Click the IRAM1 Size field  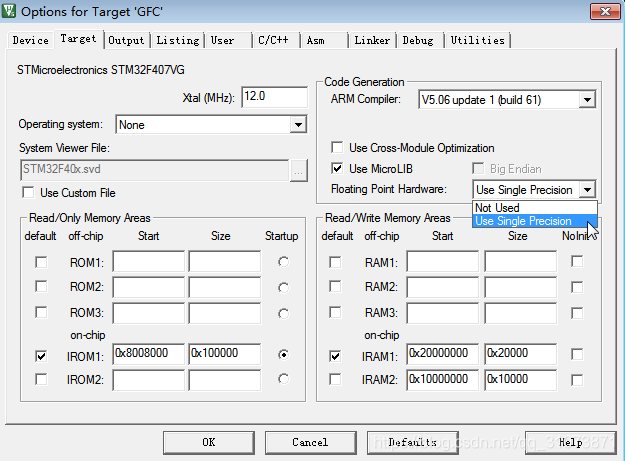(521, 354)
